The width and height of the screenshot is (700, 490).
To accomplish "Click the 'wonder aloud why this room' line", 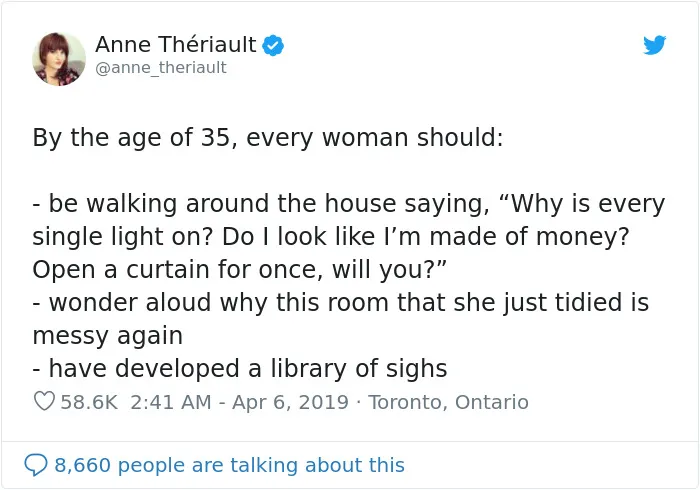I will [341, 303].
